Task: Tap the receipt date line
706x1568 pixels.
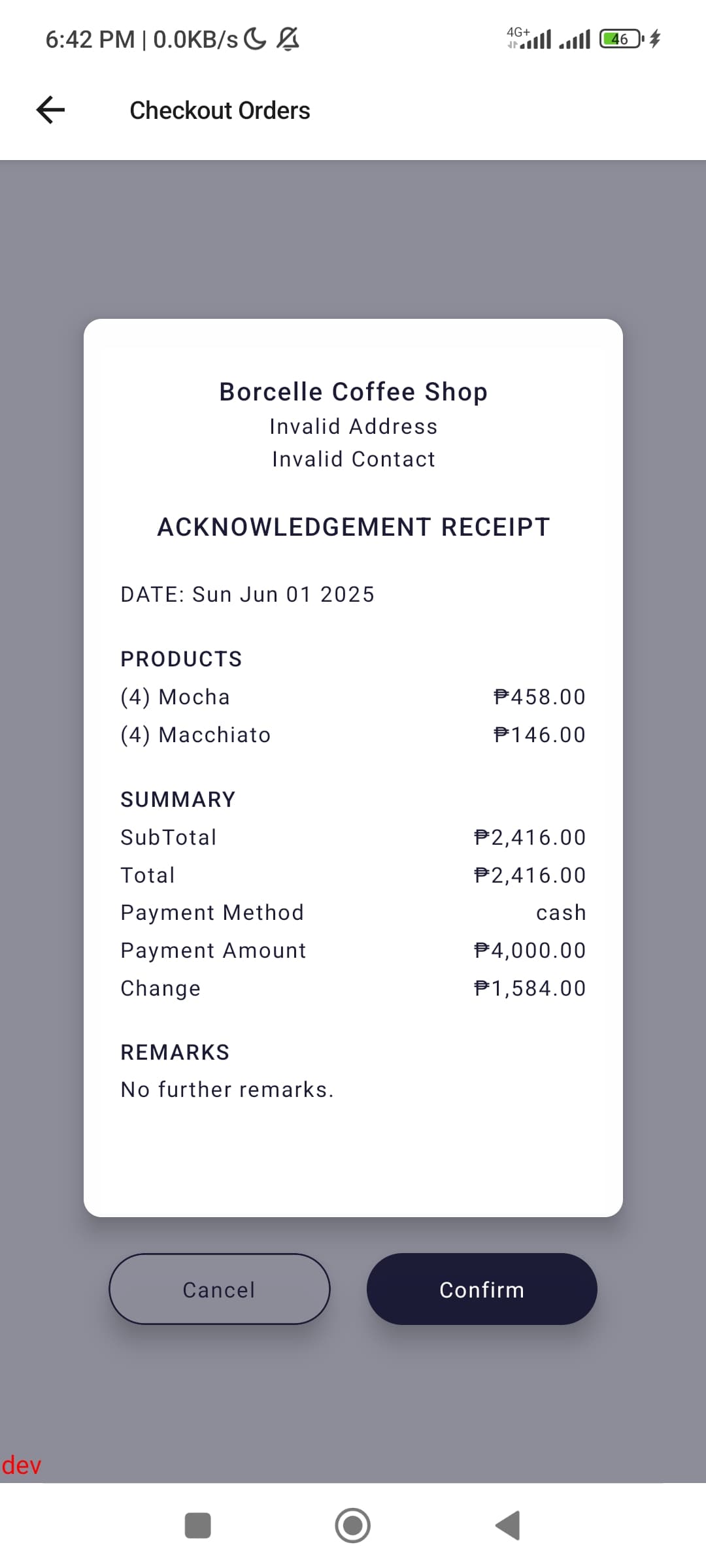Action: 247,595
